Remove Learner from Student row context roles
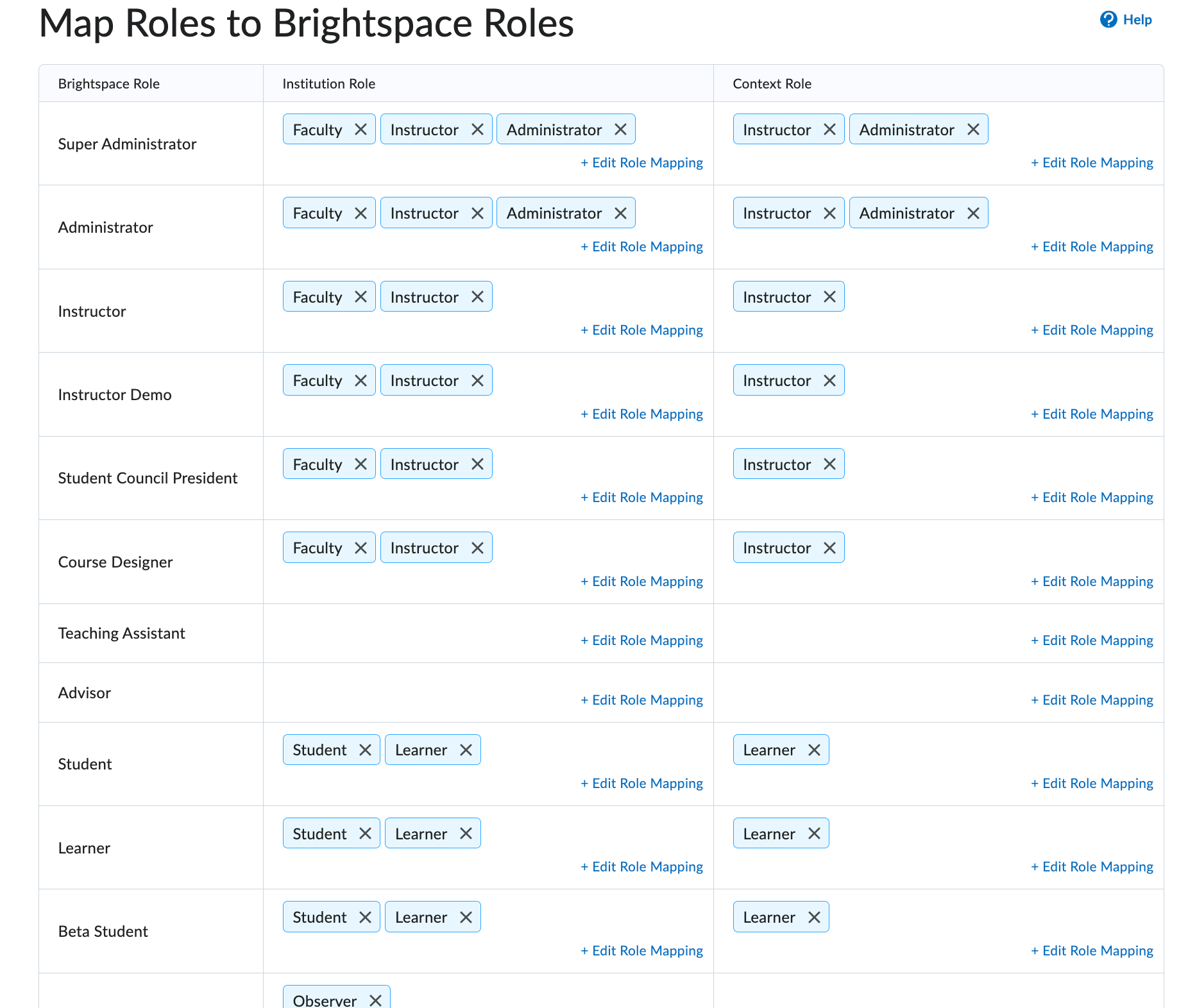Image resolution: width=1188 pixels, height=1008 pixels. [814, 750]
